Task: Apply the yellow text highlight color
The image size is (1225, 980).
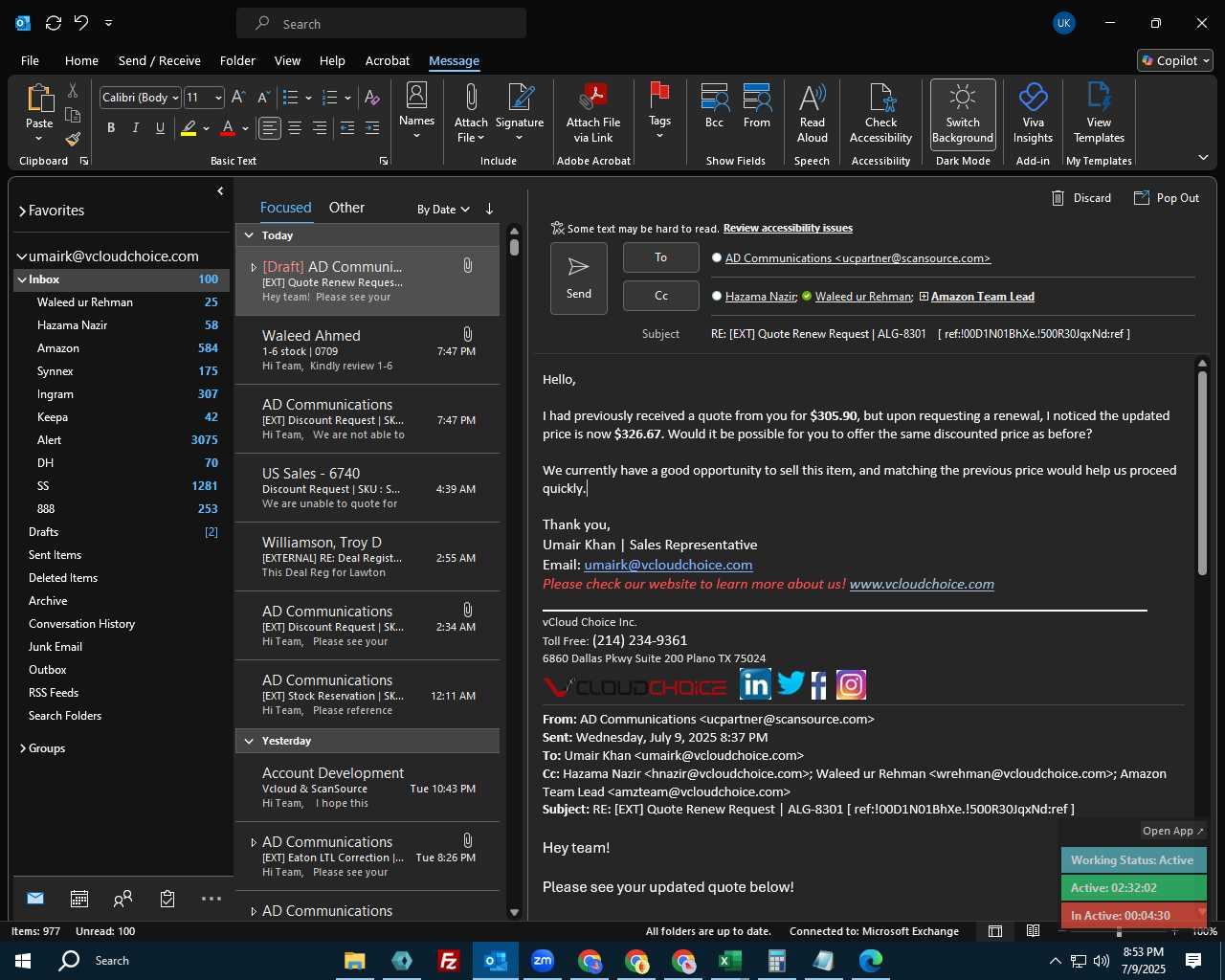Action: (x=189, y=128)
